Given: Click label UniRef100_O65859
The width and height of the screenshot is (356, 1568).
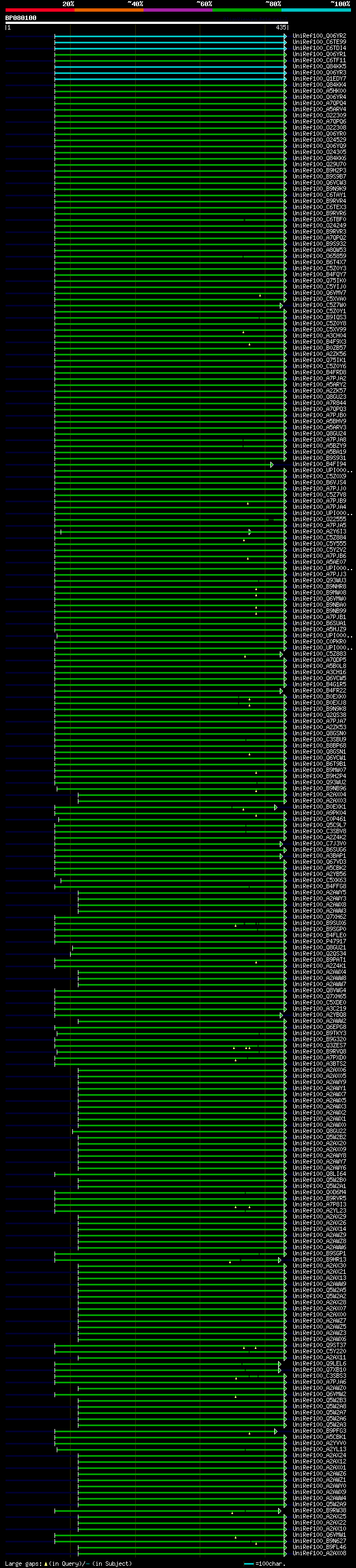Looking at the screenshot, I should 319,256.
